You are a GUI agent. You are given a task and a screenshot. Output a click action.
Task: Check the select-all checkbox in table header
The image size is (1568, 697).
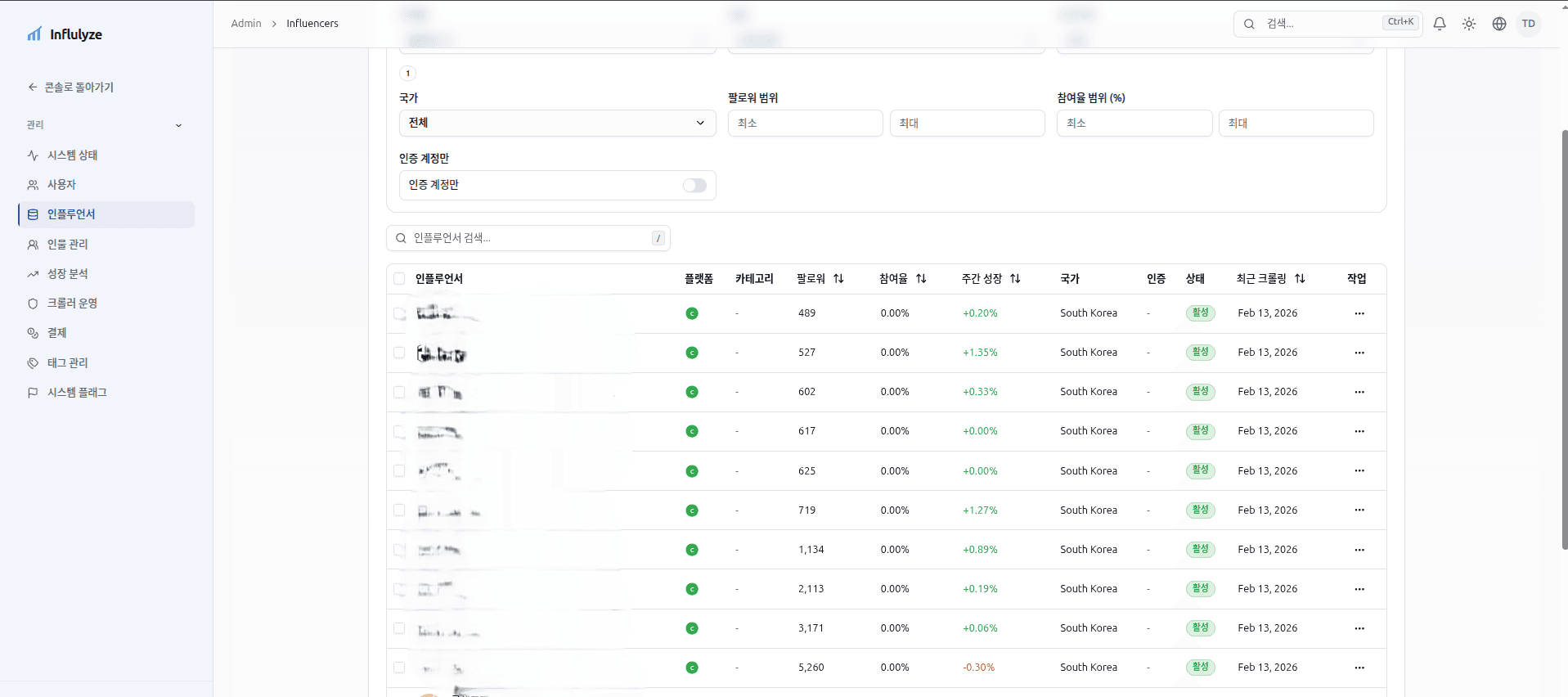(x=399, y=279)
